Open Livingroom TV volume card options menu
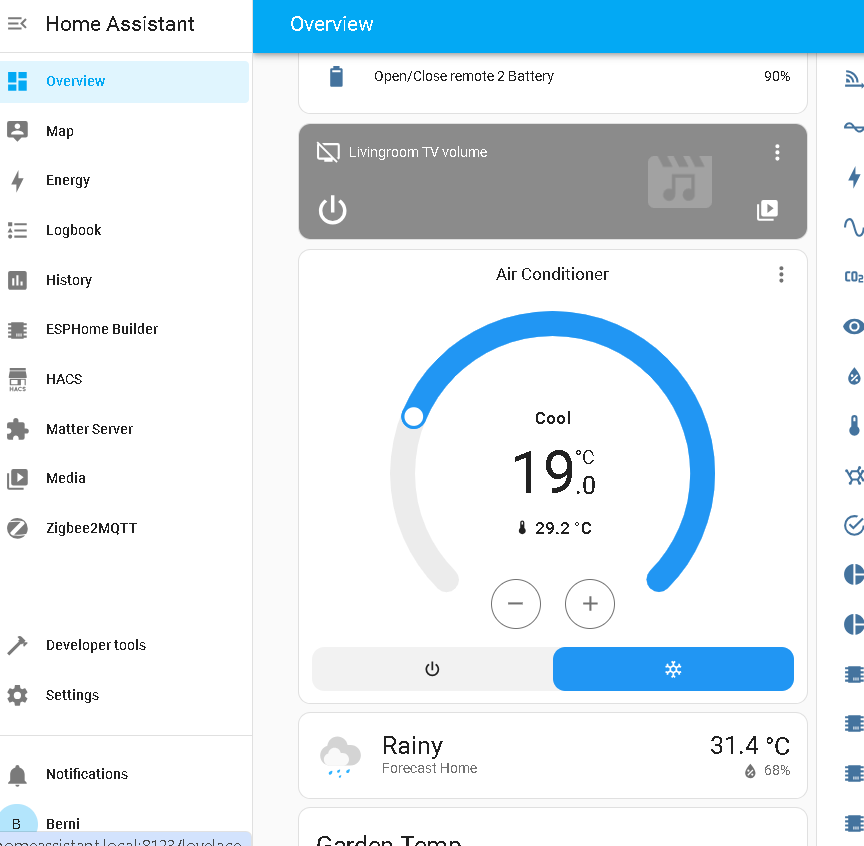This screenshot has height=846, width=864. [x=777, y=153]
